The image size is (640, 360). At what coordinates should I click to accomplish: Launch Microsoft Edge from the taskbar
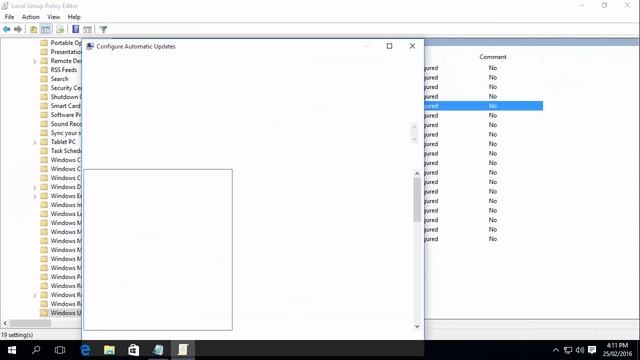85,350
